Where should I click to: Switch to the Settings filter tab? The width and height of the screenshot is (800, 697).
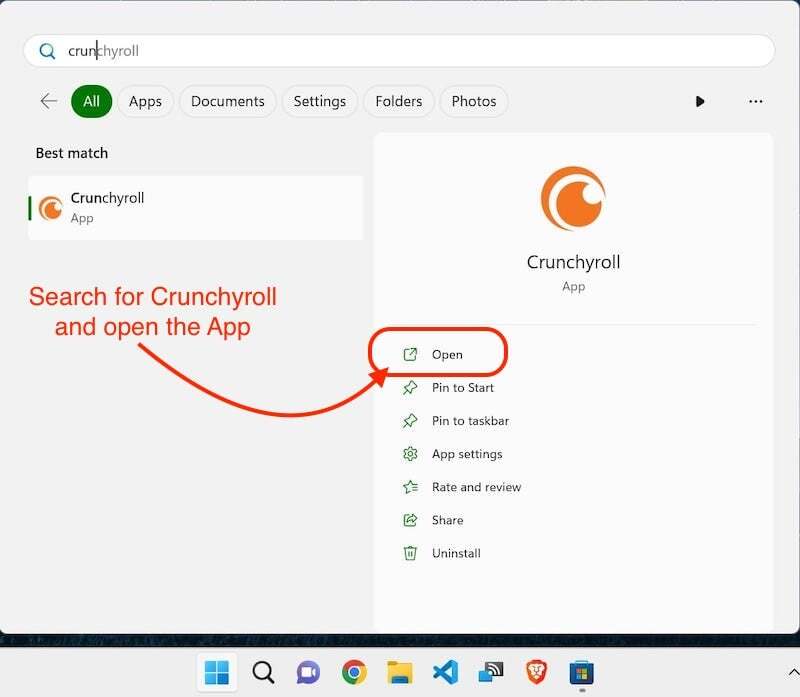(x=319, y=101)
